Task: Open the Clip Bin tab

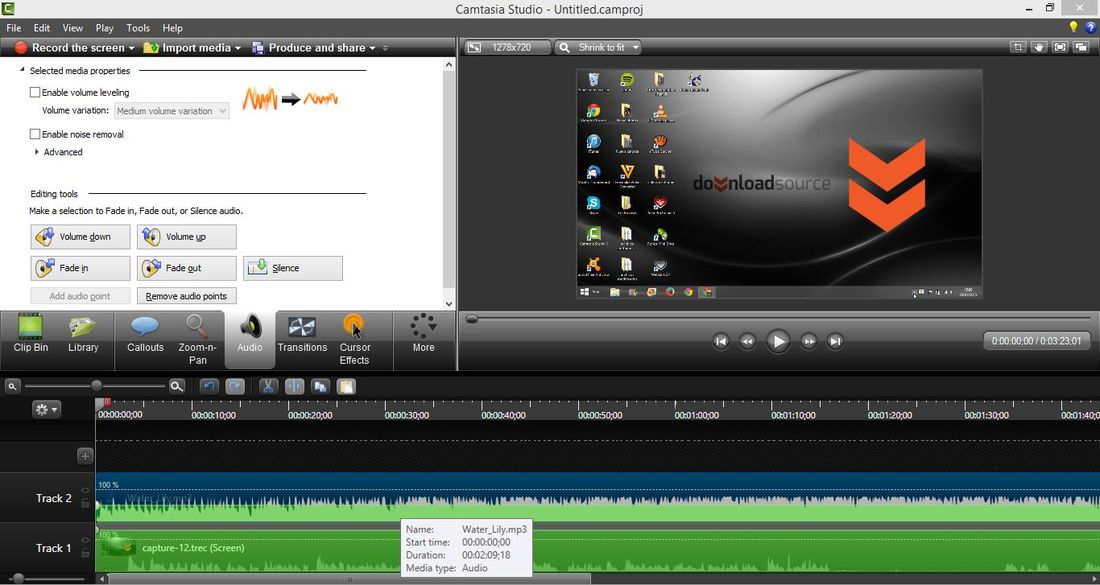Action: coord(31,334)
